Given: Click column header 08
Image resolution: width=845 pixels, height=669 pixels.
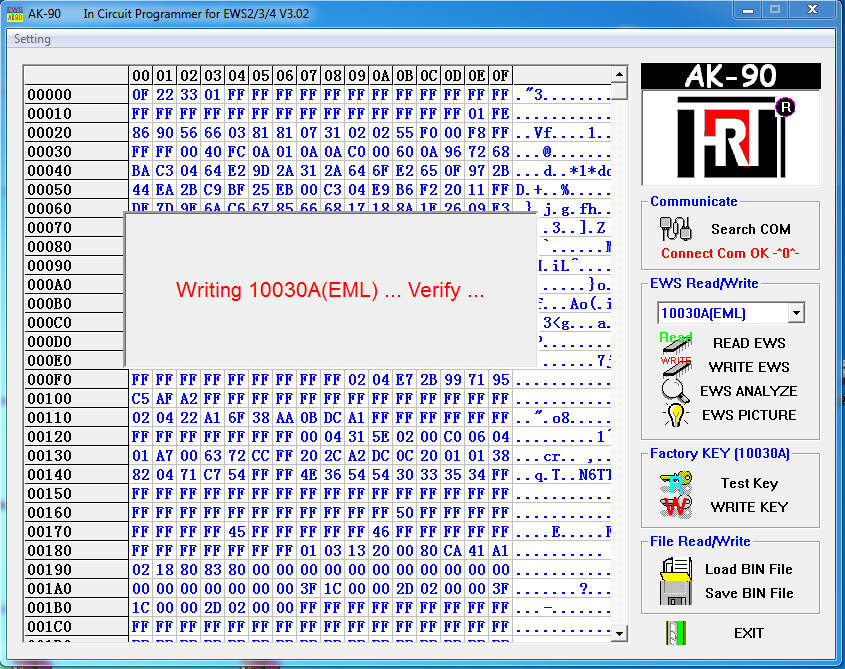Looking at the screenshot, I should click(333, 75).
